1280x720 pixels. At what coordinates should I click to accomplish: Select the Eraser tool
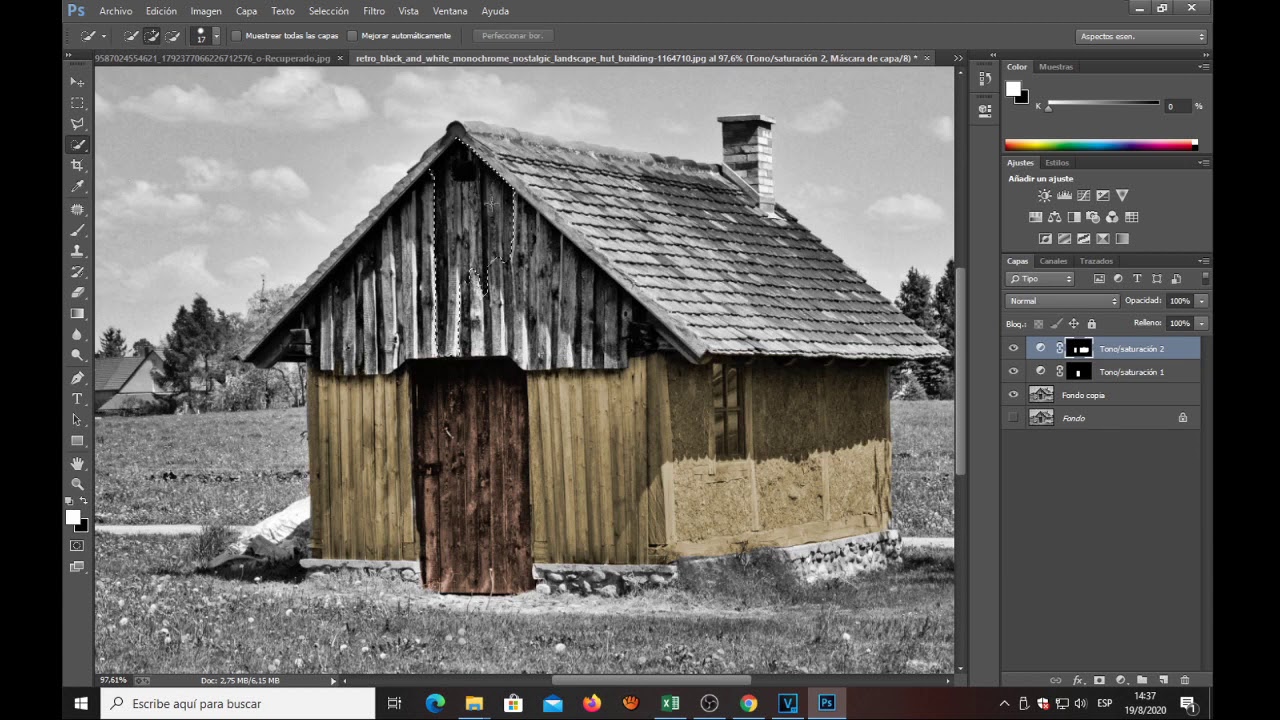pos(77,293)
